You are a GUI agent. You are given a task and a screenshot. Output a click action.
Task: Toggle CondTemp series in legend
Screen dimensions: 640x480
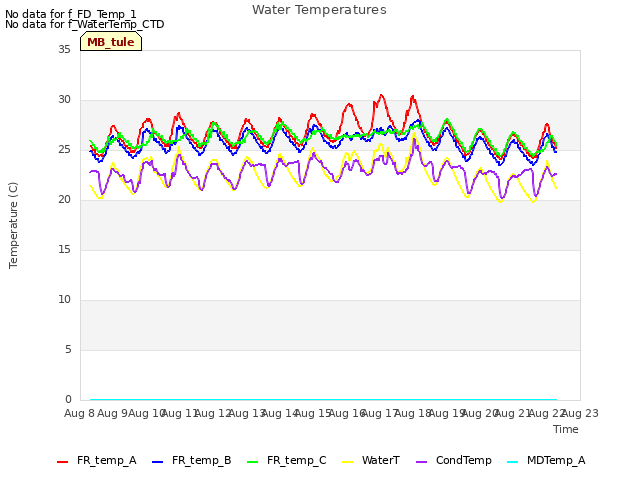tap(454, 460)
